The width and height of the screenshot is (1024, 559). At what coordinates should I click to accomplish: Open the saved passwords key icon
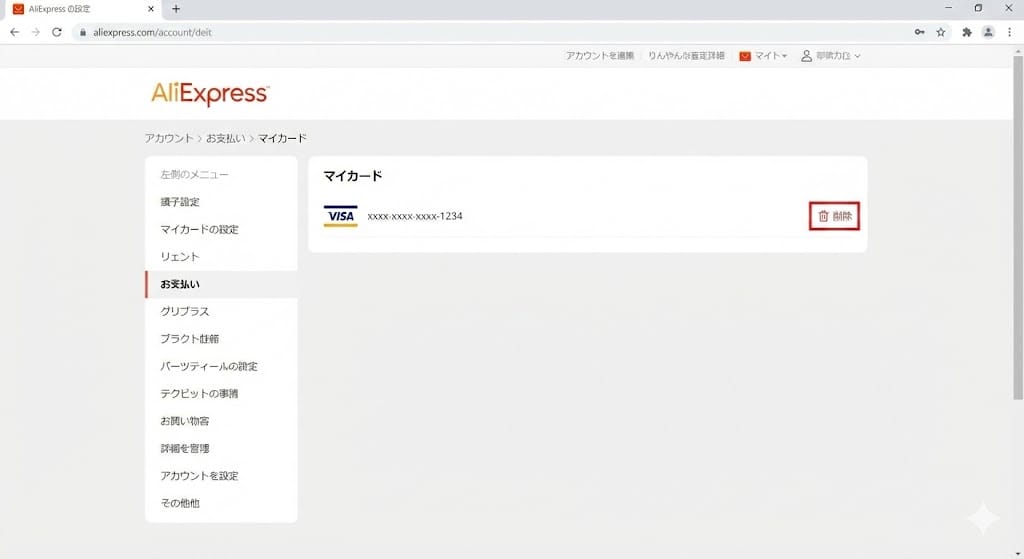920,32
